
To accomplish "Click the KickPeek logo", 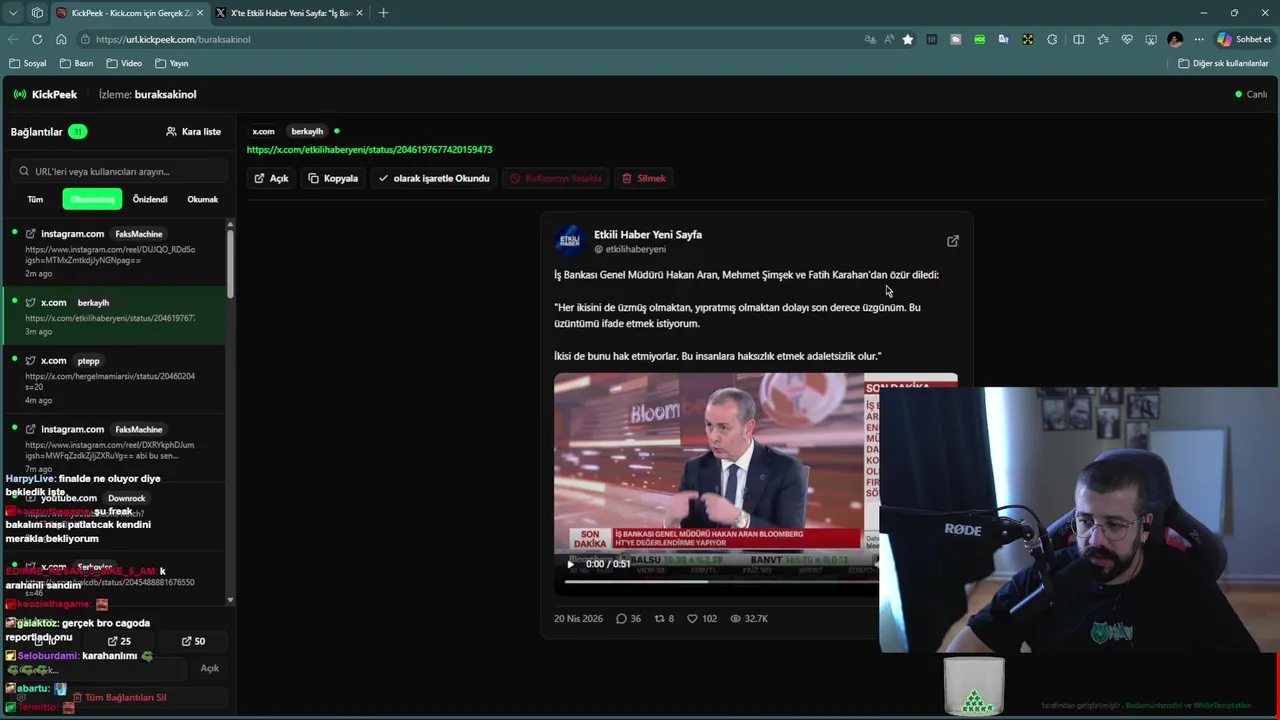I will [x=45, y=94].
